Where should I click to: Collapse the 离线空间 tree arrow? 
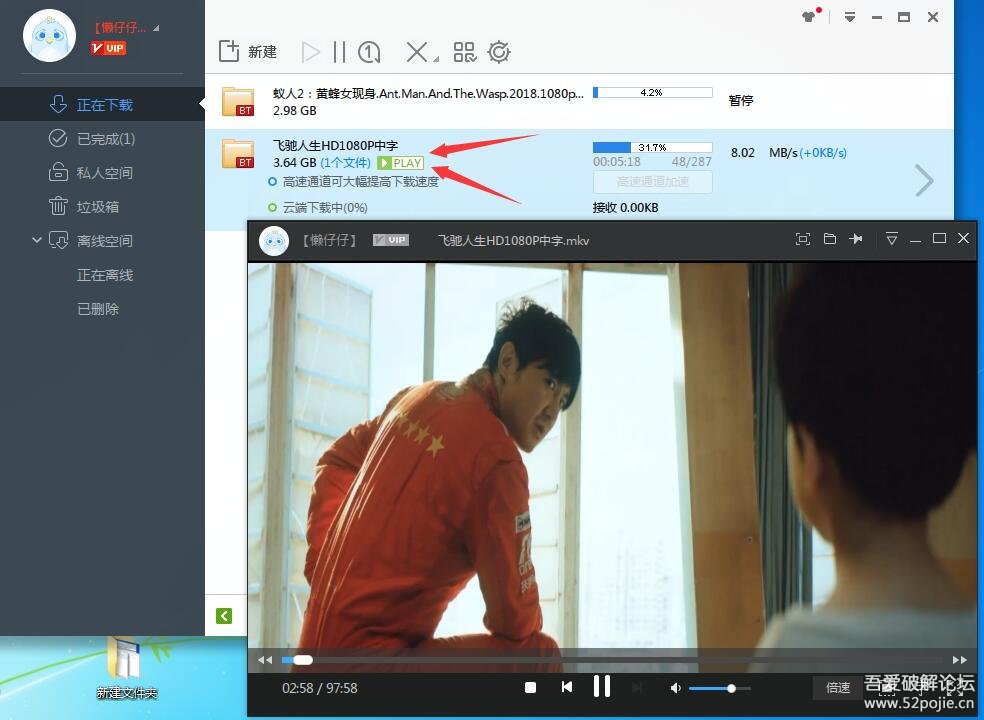tap(37, 240)
